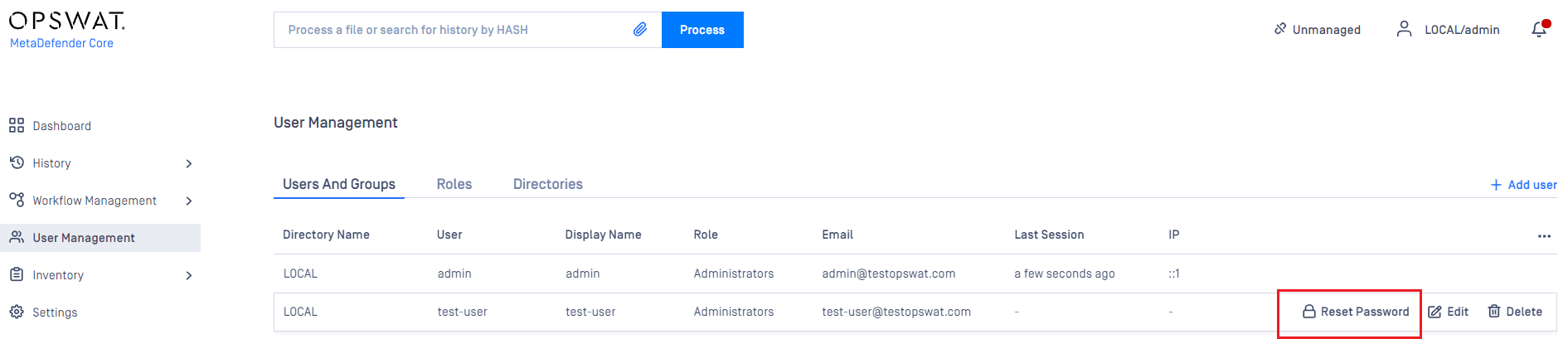The width and height of the screenshot is (1568, 363).
Task: Click the paperclip attach file icon
Action: (640, 30)
